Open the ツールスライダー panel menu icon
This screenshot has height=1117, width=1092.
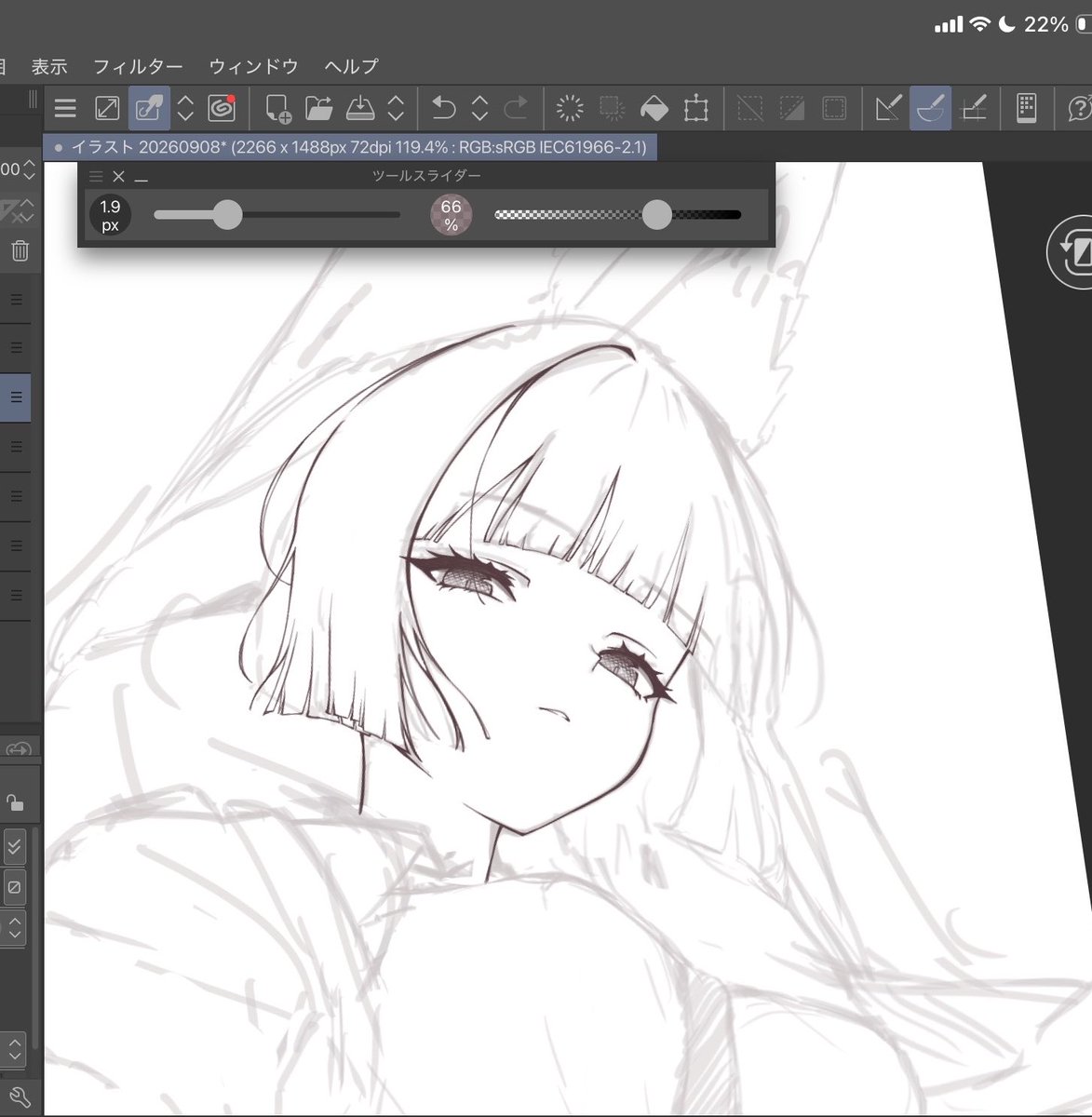[96, 176]
